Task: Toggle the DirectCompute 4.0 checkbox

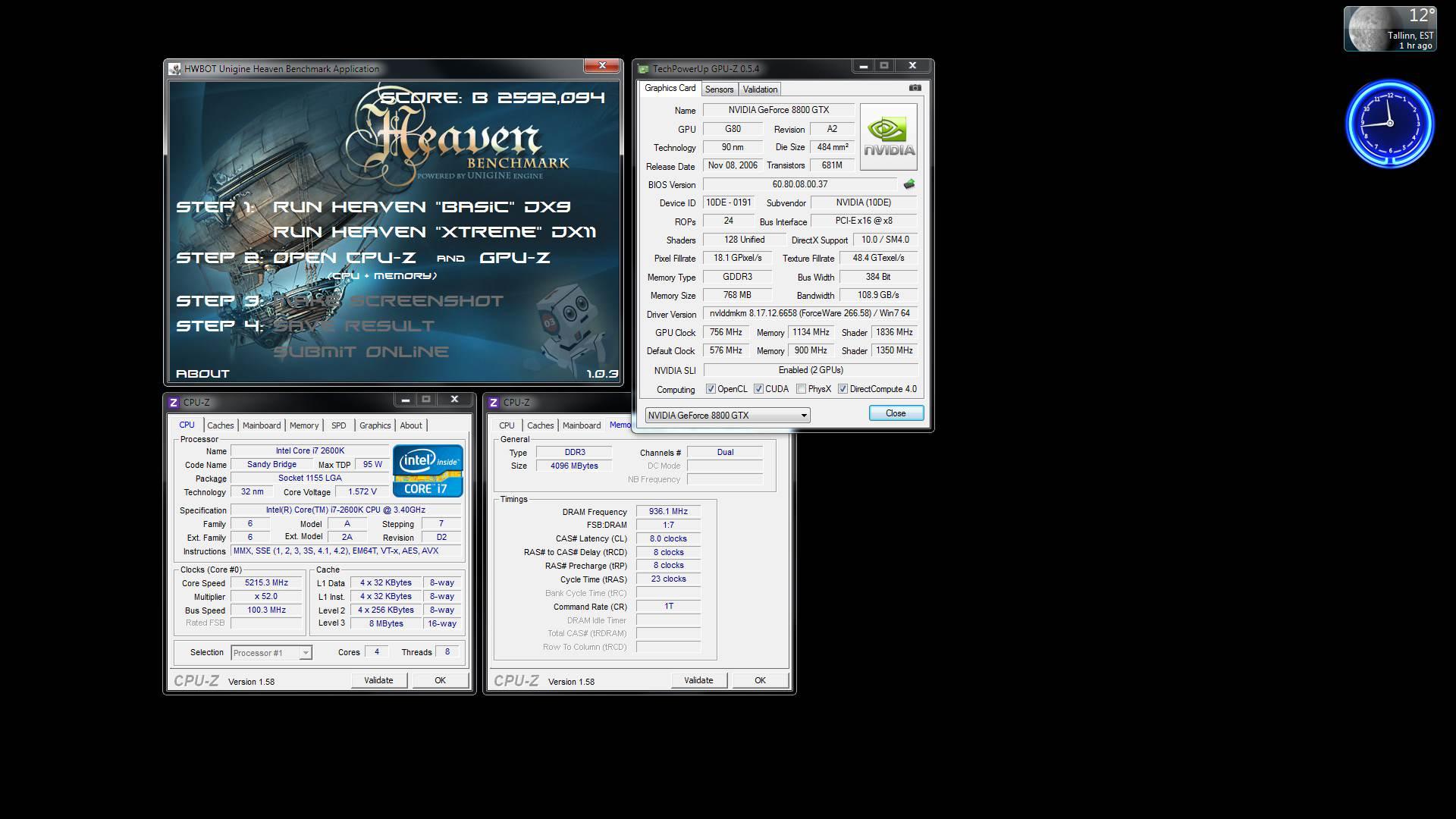Action: pos(843,389)
